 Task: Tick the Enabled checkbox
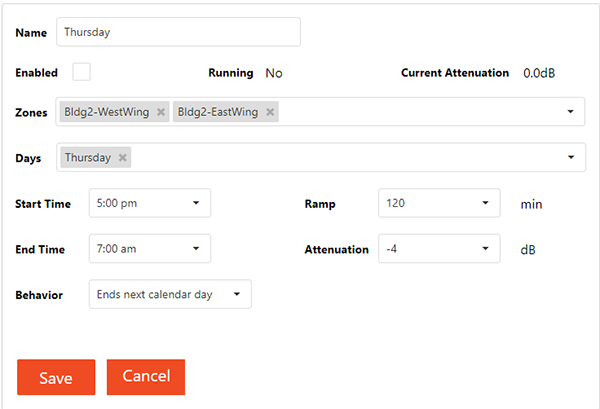click(82, 72)
